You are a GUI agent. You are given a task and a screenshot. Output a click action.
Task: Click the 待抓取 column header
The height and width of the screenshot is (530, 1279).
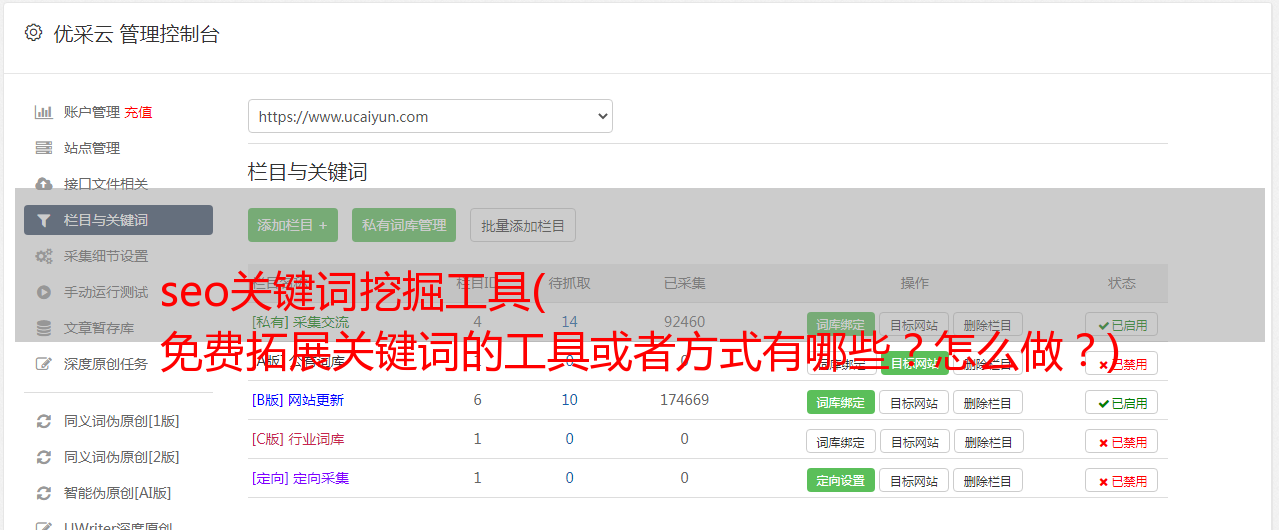click(570, 283)
